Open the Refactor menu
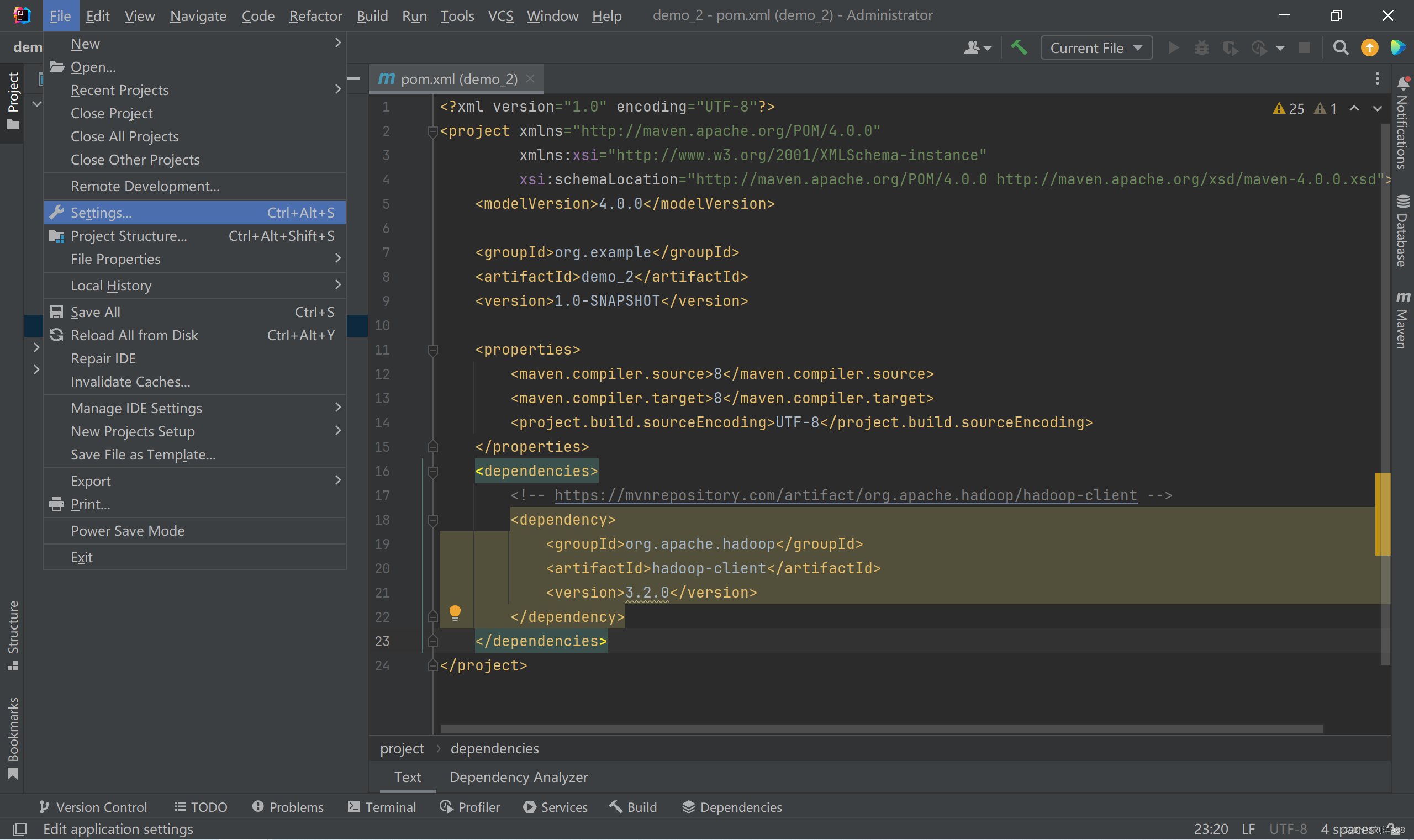Image resolution: width=1414 pixels, height=840 pixels. pyautogui.click(x=315, y=16)
